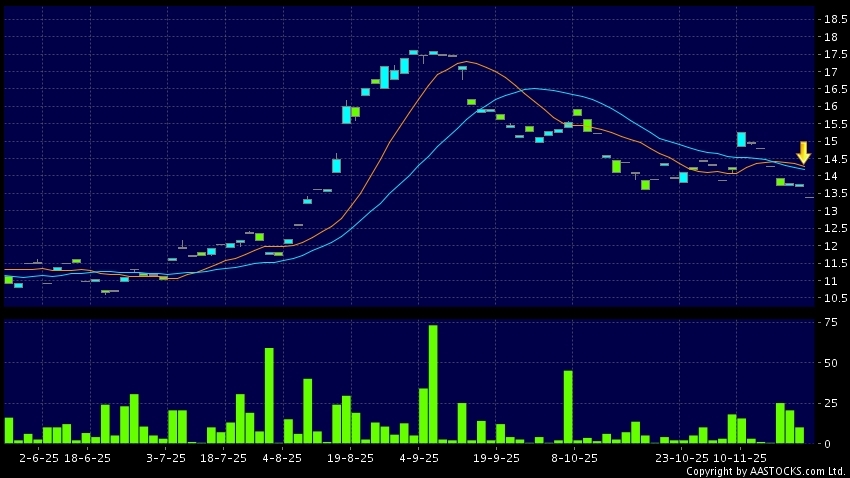850x478 pixels.
Task: Click the tall volume bar above 8-10-25
Action: pos(568,407)
